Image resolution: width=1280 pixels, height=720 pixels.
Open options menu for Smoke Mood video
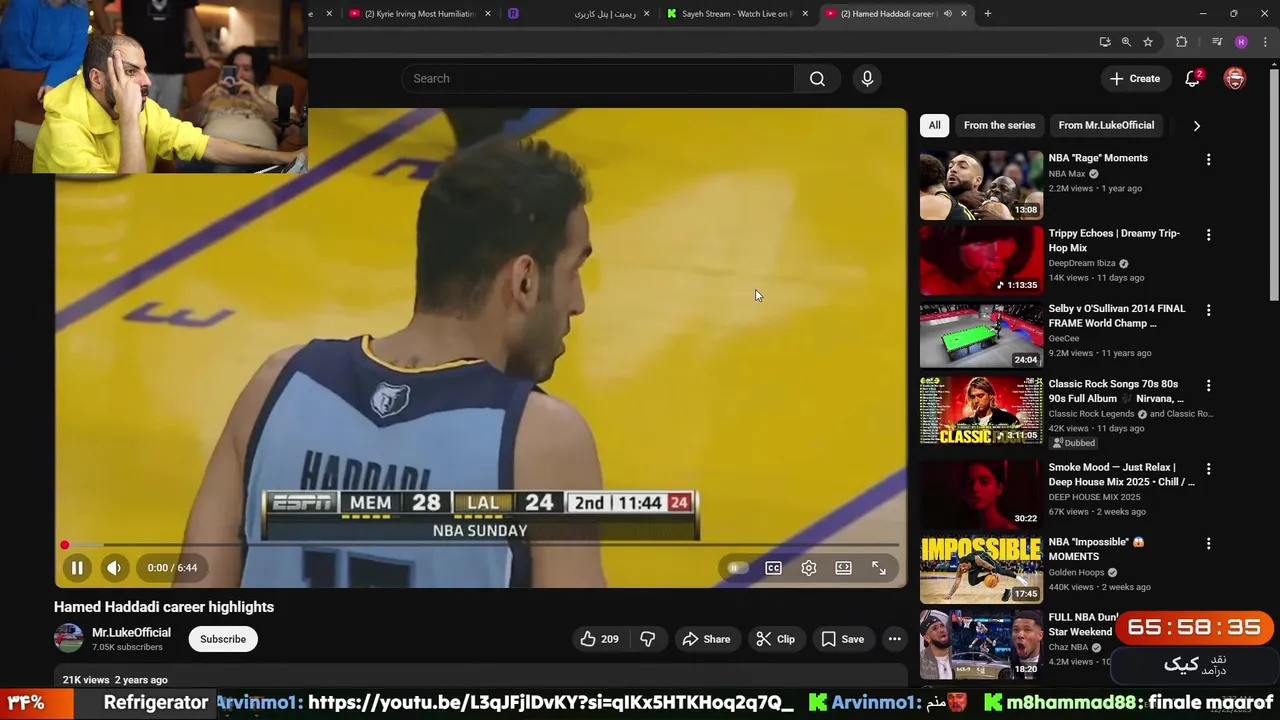click(1208, 469)
